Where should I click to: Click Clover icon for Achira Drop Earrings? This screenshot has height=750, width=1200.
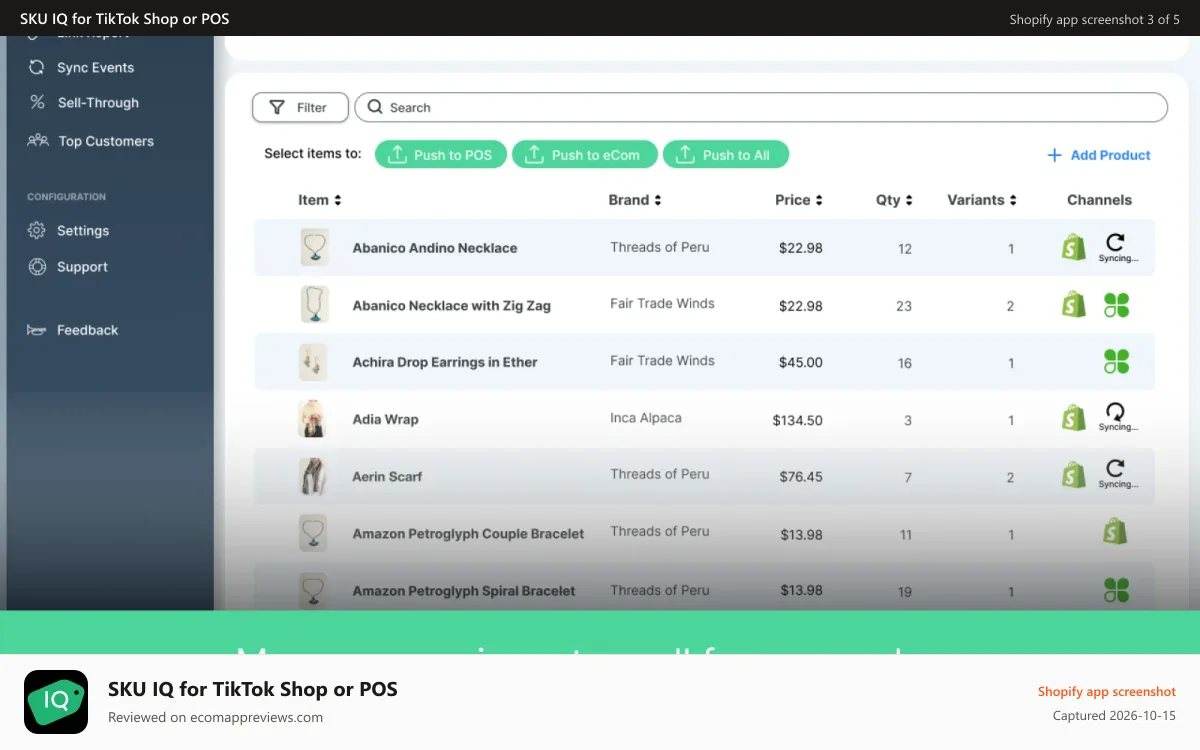[1116, 362]
